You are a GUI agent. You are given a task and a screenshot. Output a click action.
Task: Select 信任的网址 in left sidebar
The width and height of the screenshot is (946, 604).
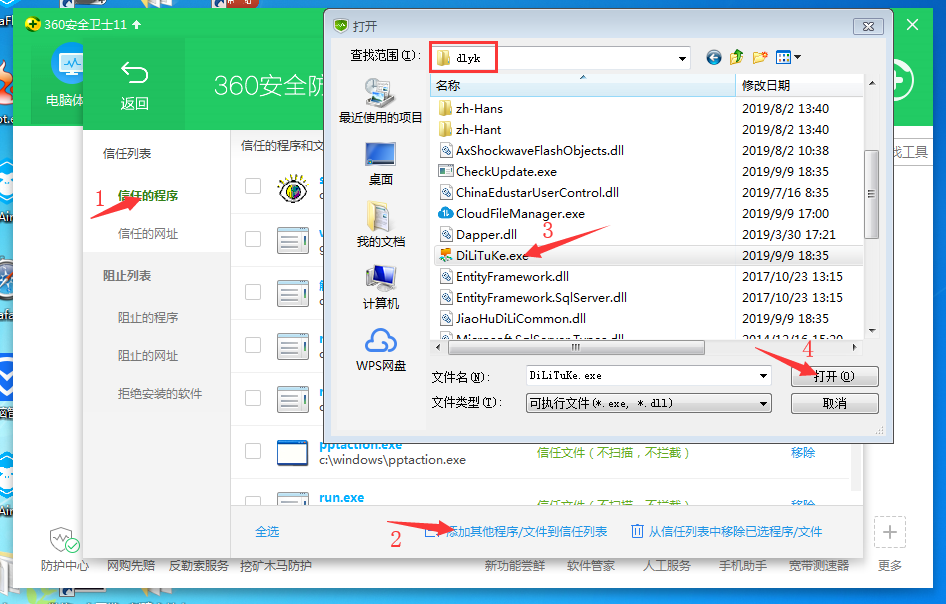(148, 234)
